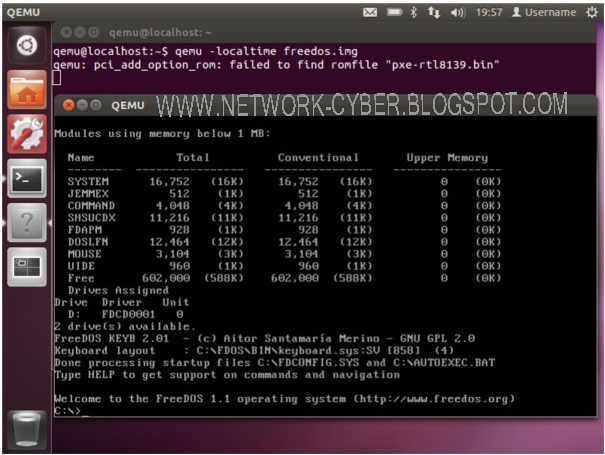Click the 'Type HELP to get support' line
Image resolution: width=605 pixels, height=455 pixels.
[227, 375]
